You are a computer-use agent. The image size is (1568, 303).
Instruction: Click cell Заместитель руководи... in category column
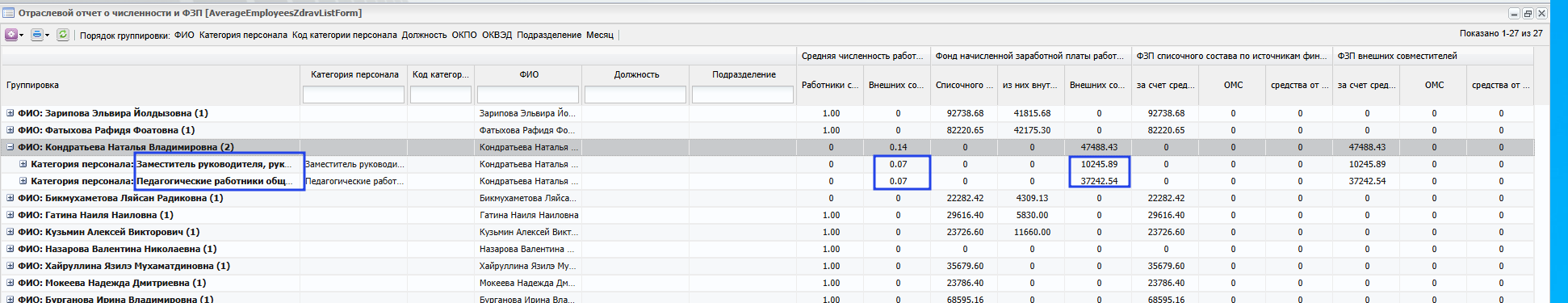pyautogui.click(x=354, y=164)
